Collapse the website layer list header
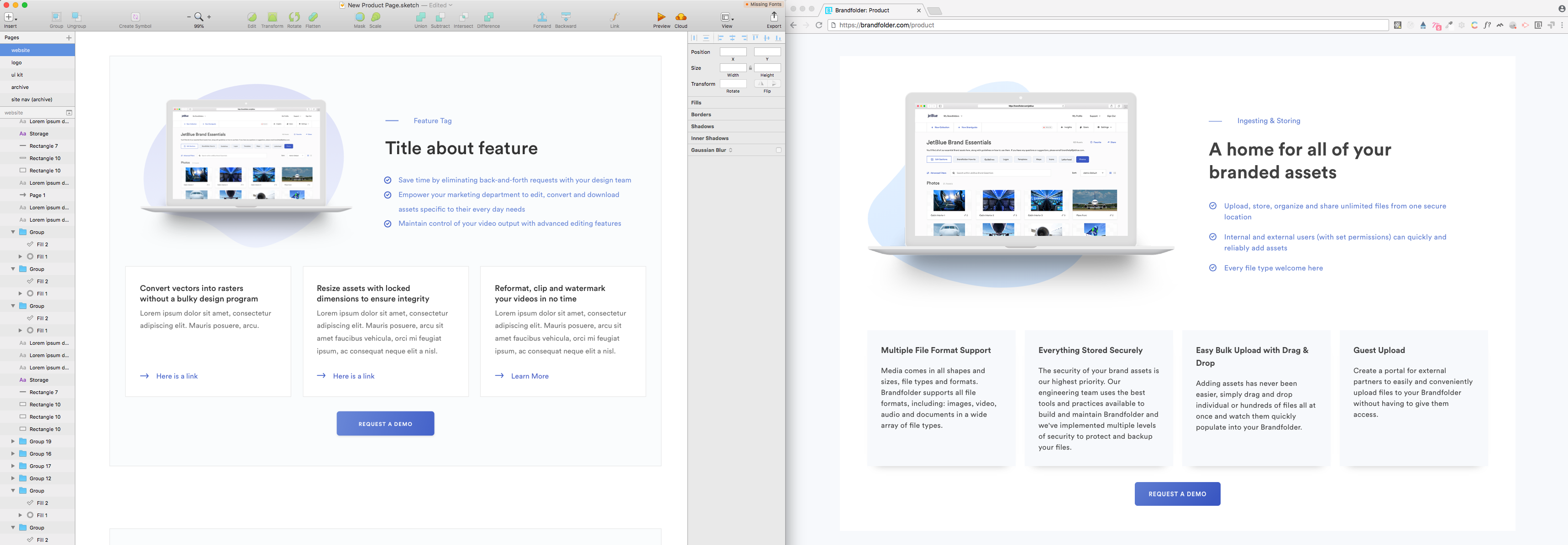Image resolution: width=1568 pixels, height=545 pixels. (x=69, y=113)
